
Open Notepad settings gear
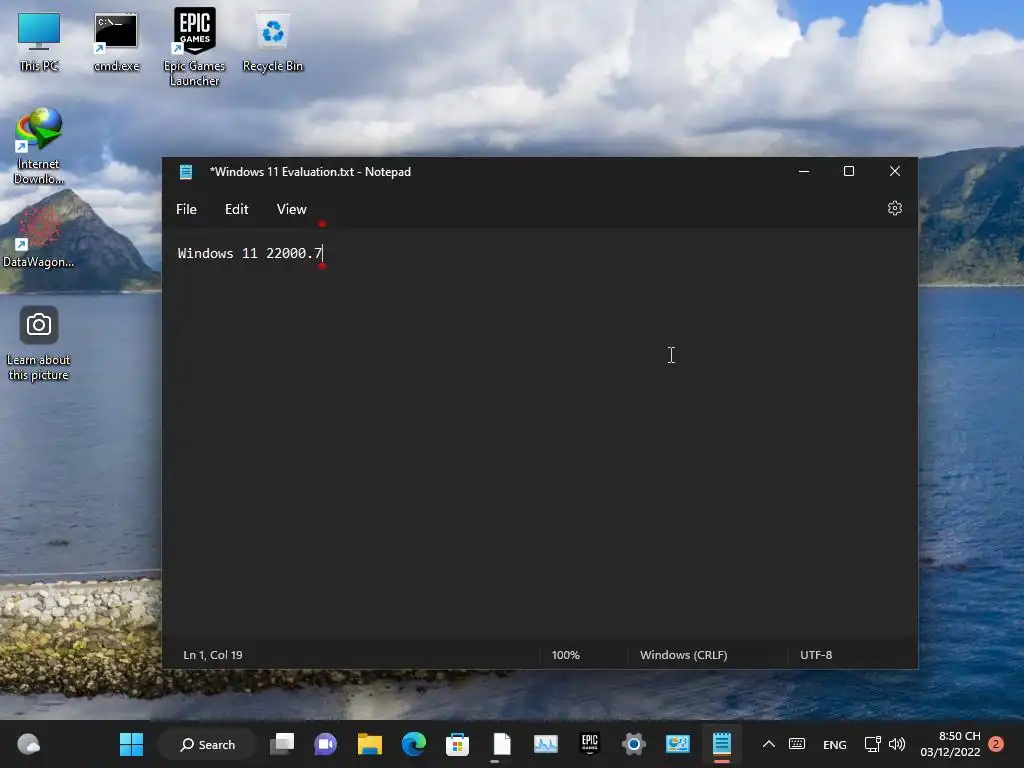895,208
